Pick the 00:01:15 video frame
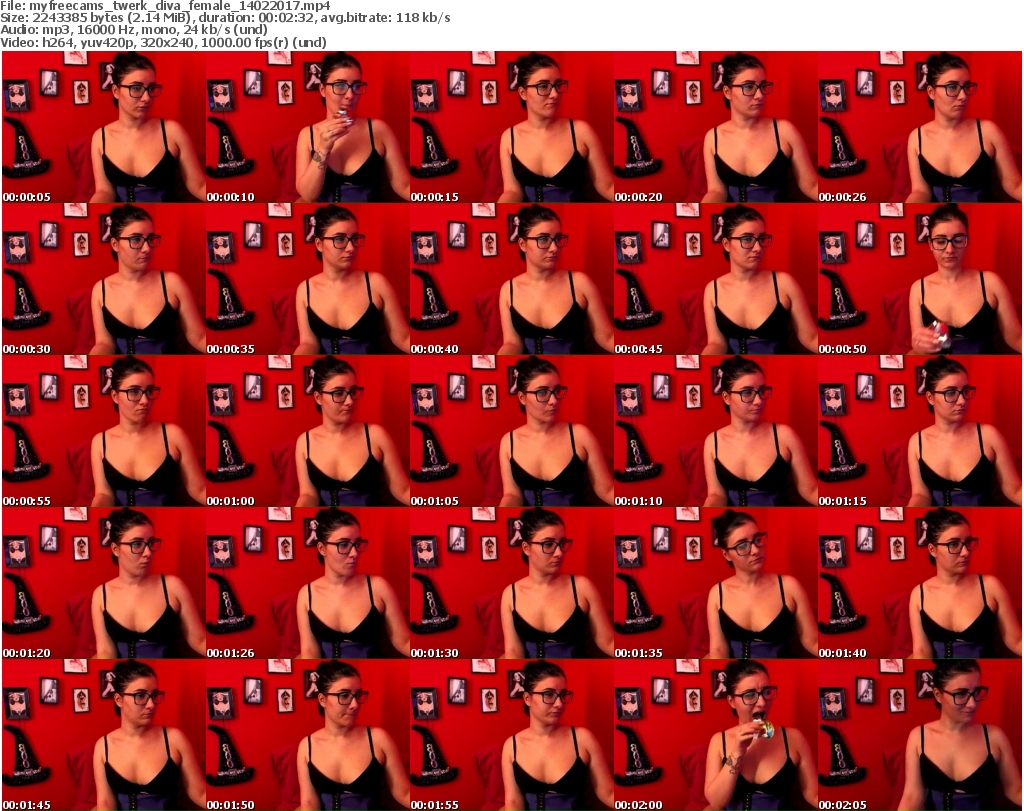 pos(919,432)
